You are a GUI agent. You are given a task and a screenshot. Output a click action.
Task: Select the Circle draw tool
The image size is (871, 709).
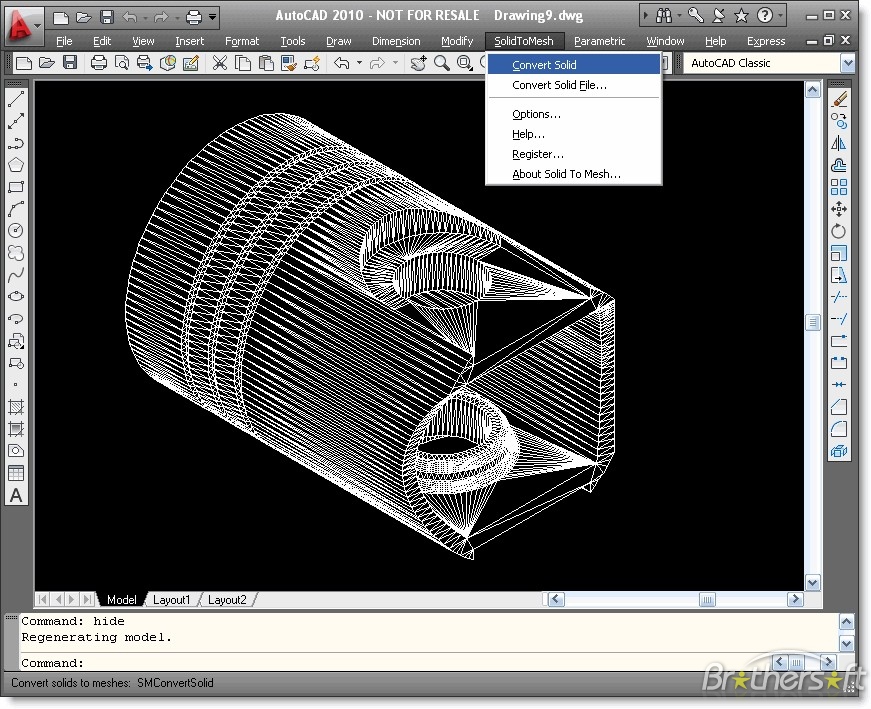pos(16,231)
